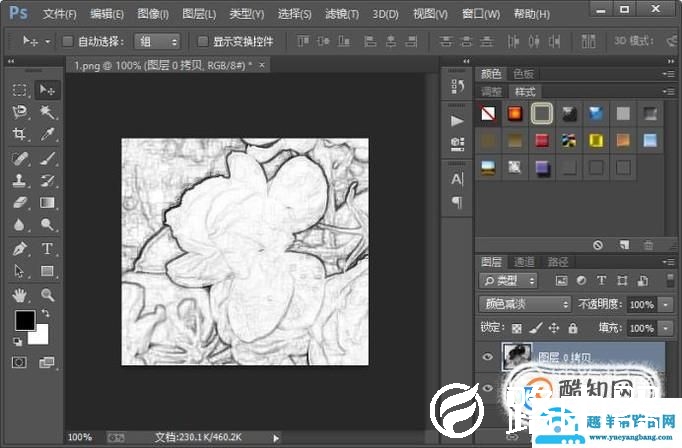The width and height of the screenshot is (682, 448).
Task: Toggle Quick Mask mode
Action: coord(19,362)
